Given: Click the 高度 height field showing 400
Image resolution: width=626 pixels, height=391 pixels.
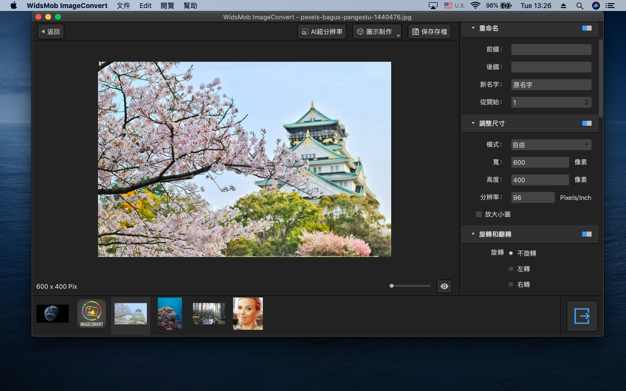Looking at the screenshot, I should pos(540,180).
